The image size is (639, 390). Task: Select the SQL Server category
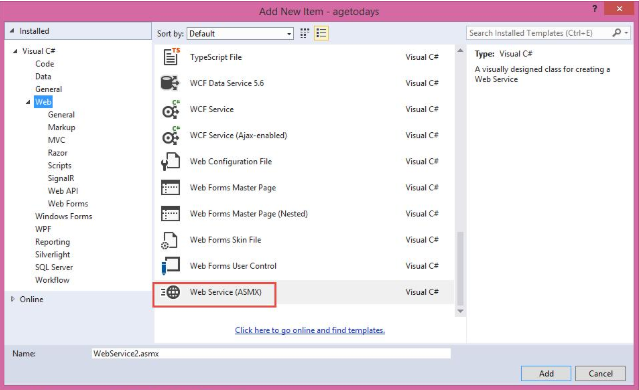pos(54,267)
